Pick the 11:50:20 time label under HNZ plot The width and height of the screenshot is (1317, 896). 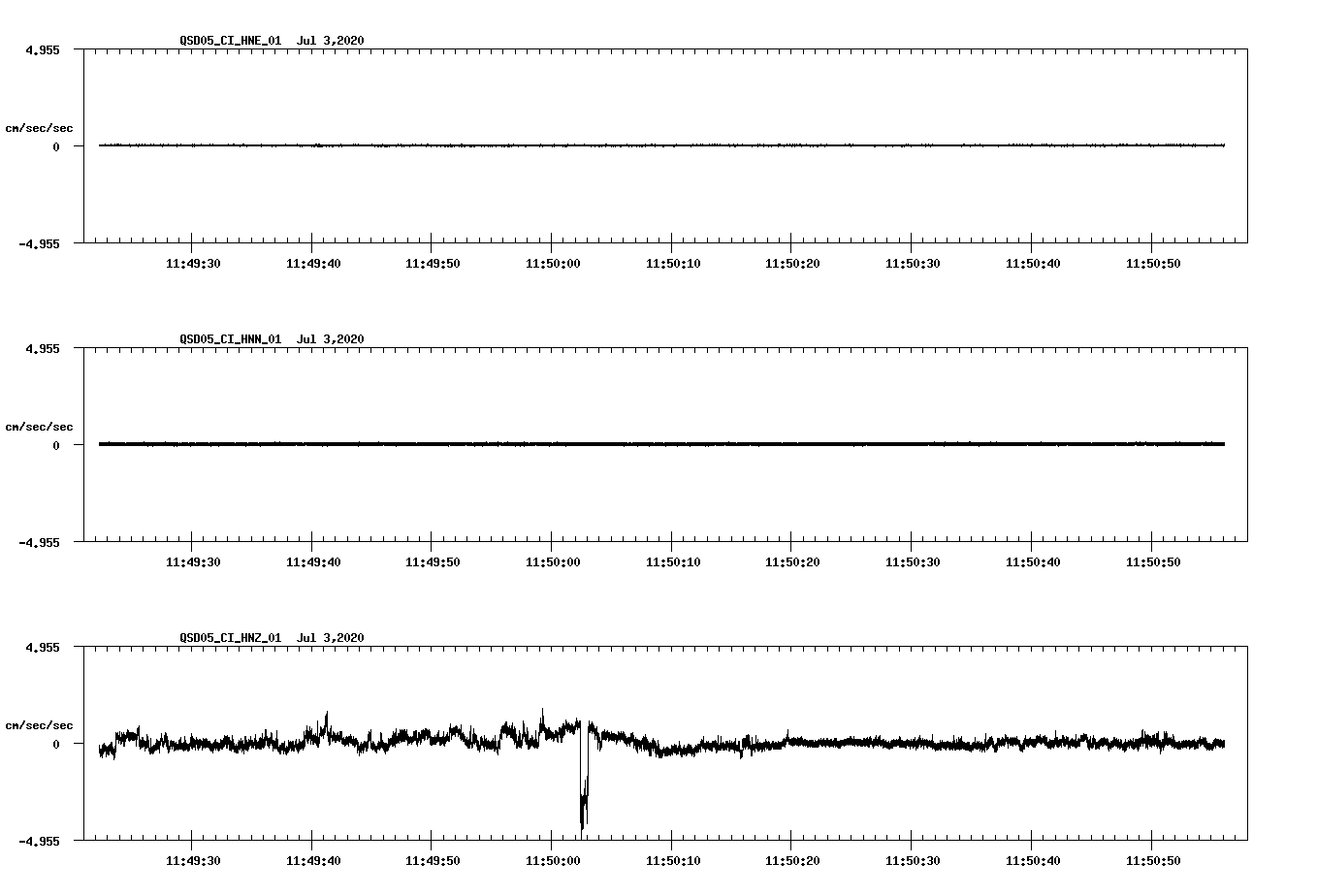pyautogui.click(x=792, y=861)
